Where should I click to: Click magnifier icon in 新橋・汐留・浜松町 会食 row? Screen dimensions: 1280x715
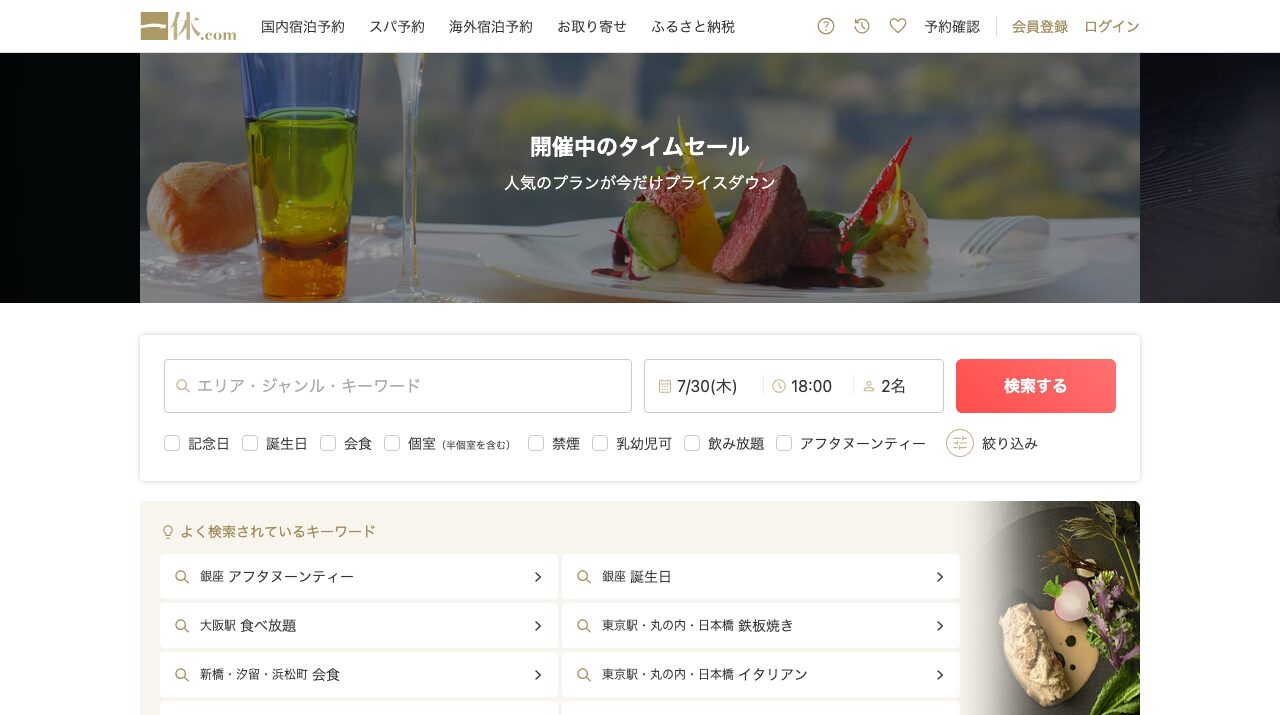(x=182, y=675)
